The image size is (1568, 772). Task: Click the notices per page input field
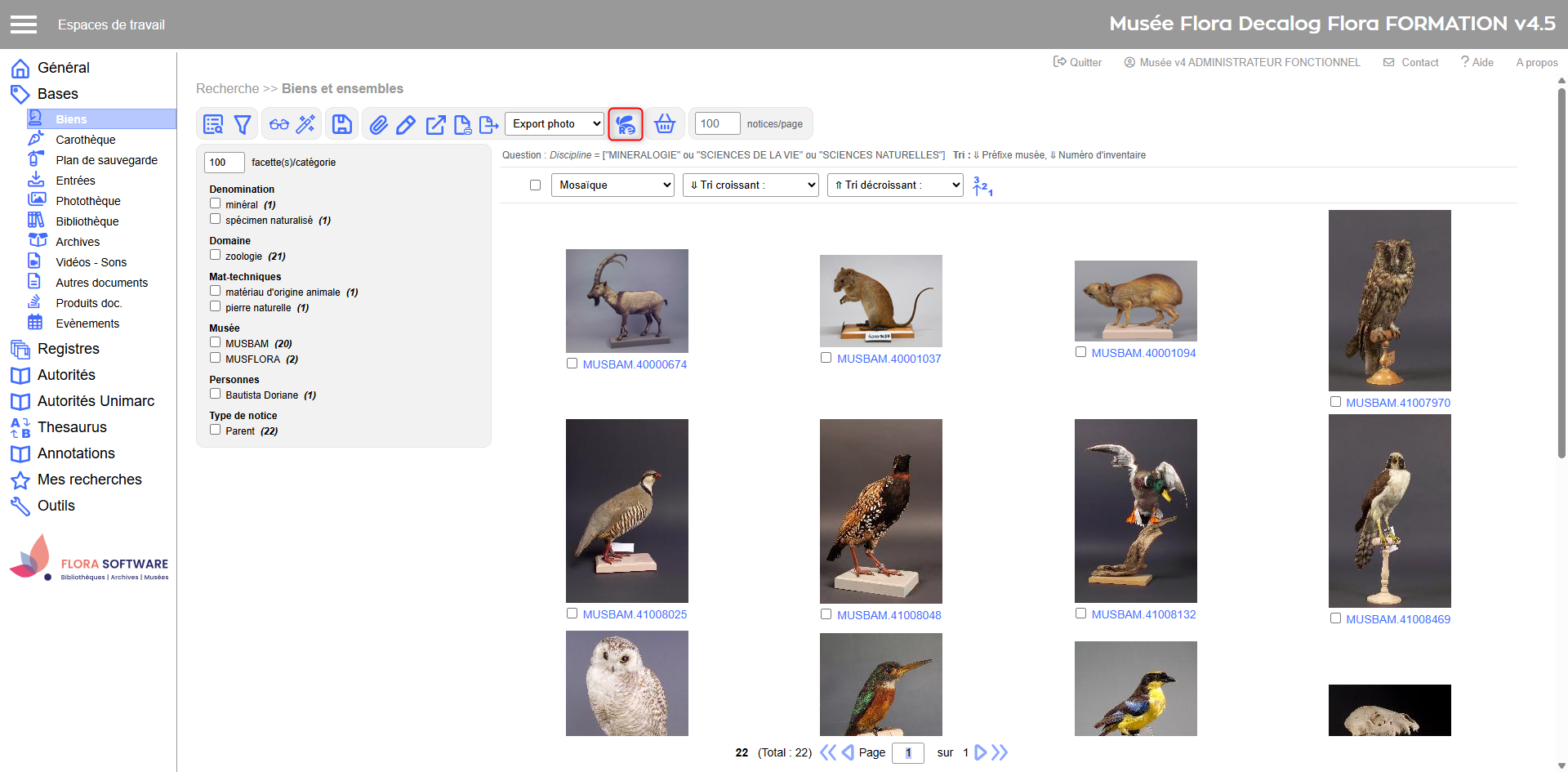716,124
